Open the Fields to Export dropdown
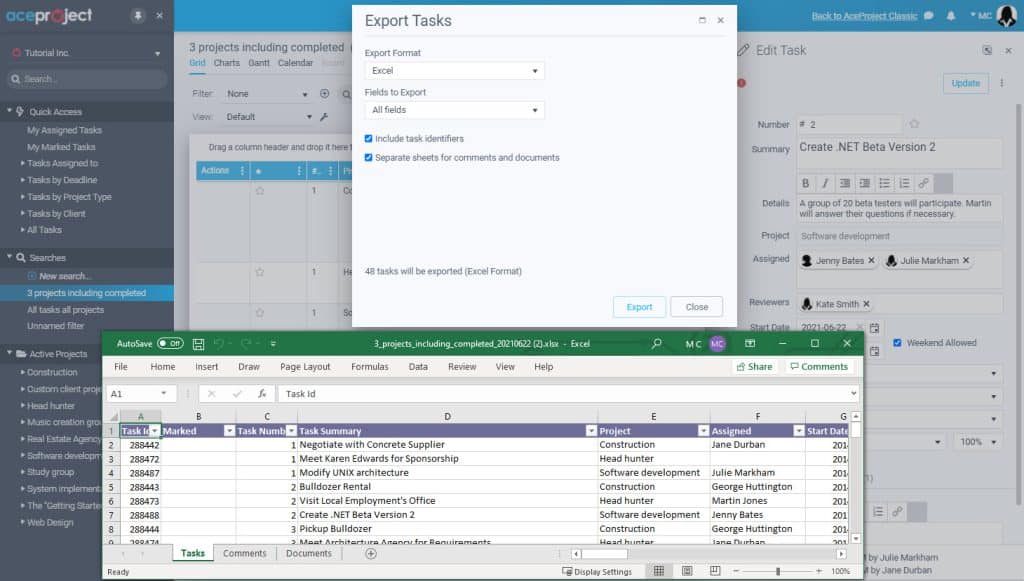 point(536,110)
